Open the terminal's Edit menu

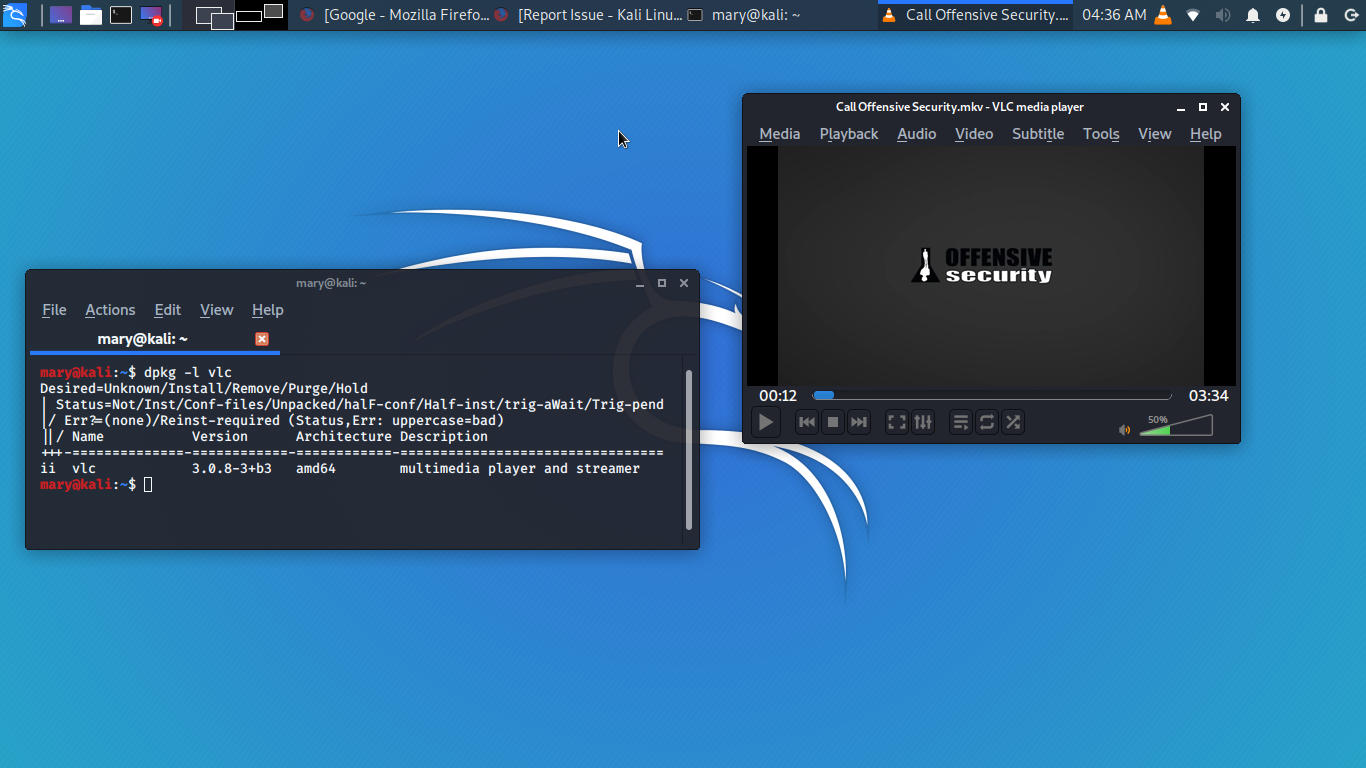pos(167,310)
